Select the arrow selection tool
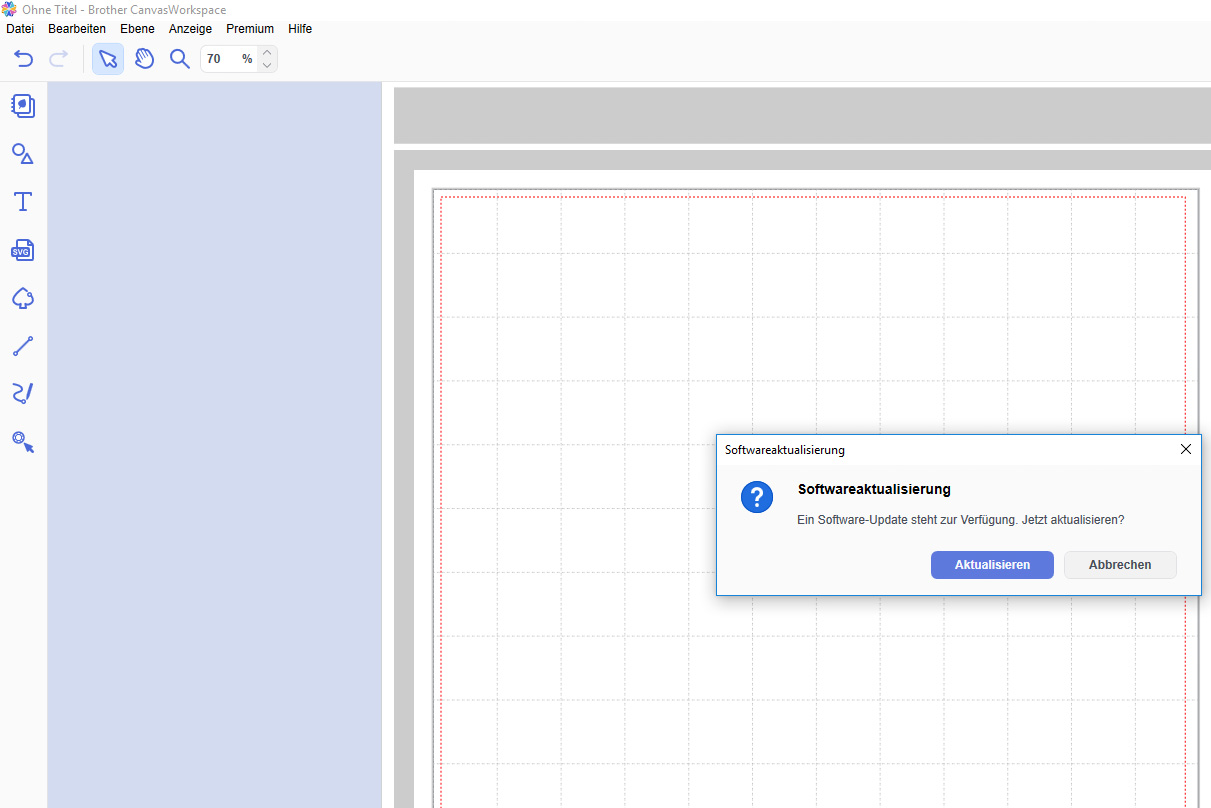 tap(108, 59)
